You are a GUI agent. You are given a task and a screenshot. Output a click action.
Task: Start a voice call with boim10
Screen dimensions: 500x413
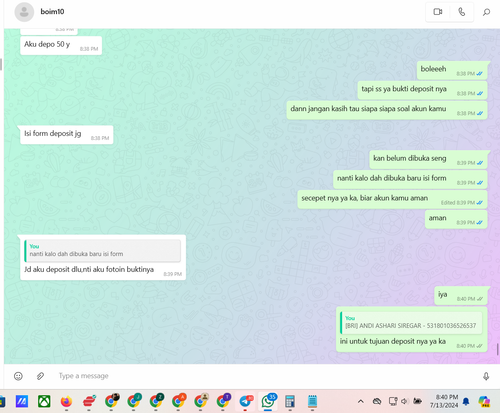click(x=462, y=12)
